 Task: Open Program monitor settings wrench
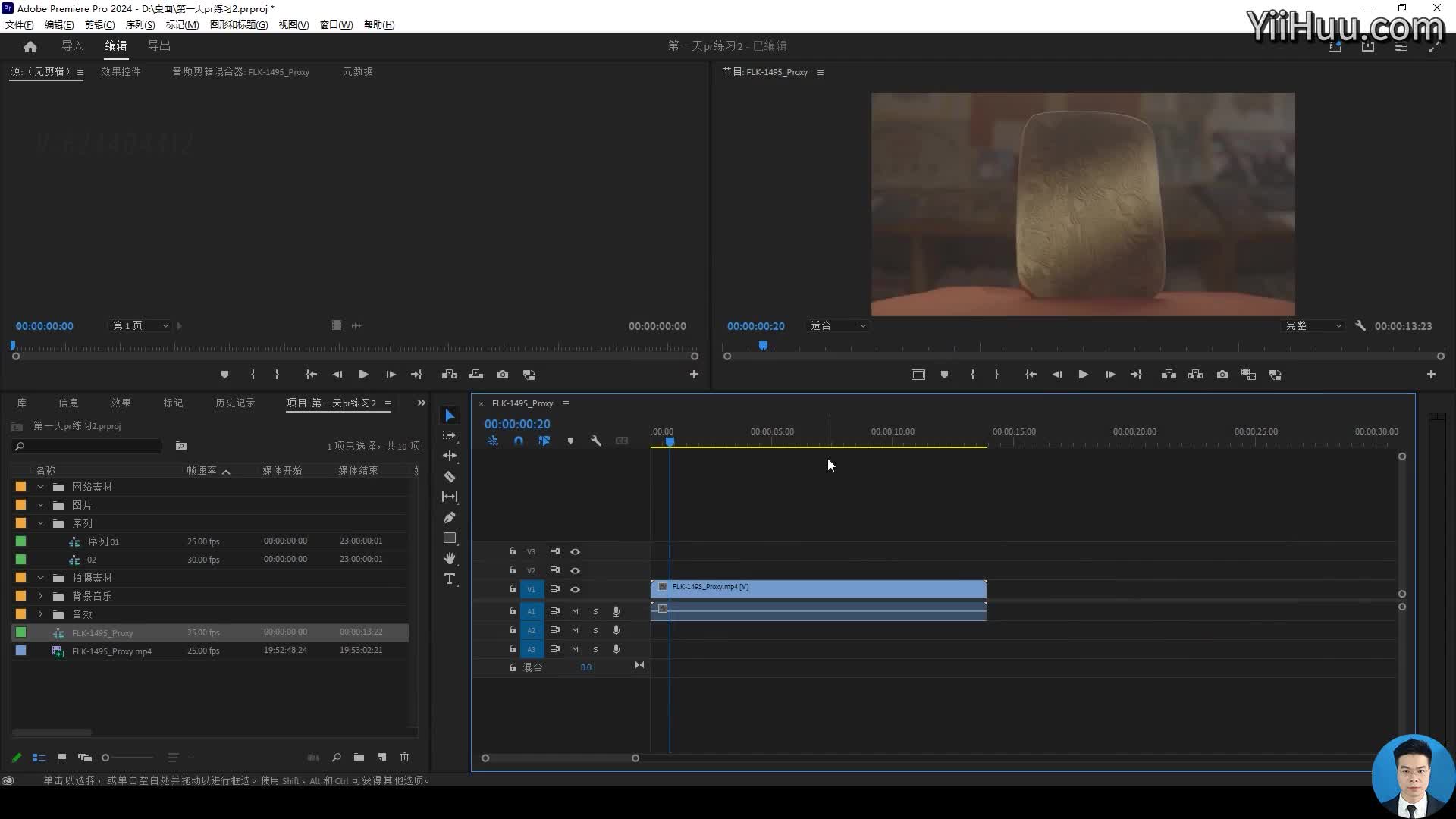(x=1360, y=325)
